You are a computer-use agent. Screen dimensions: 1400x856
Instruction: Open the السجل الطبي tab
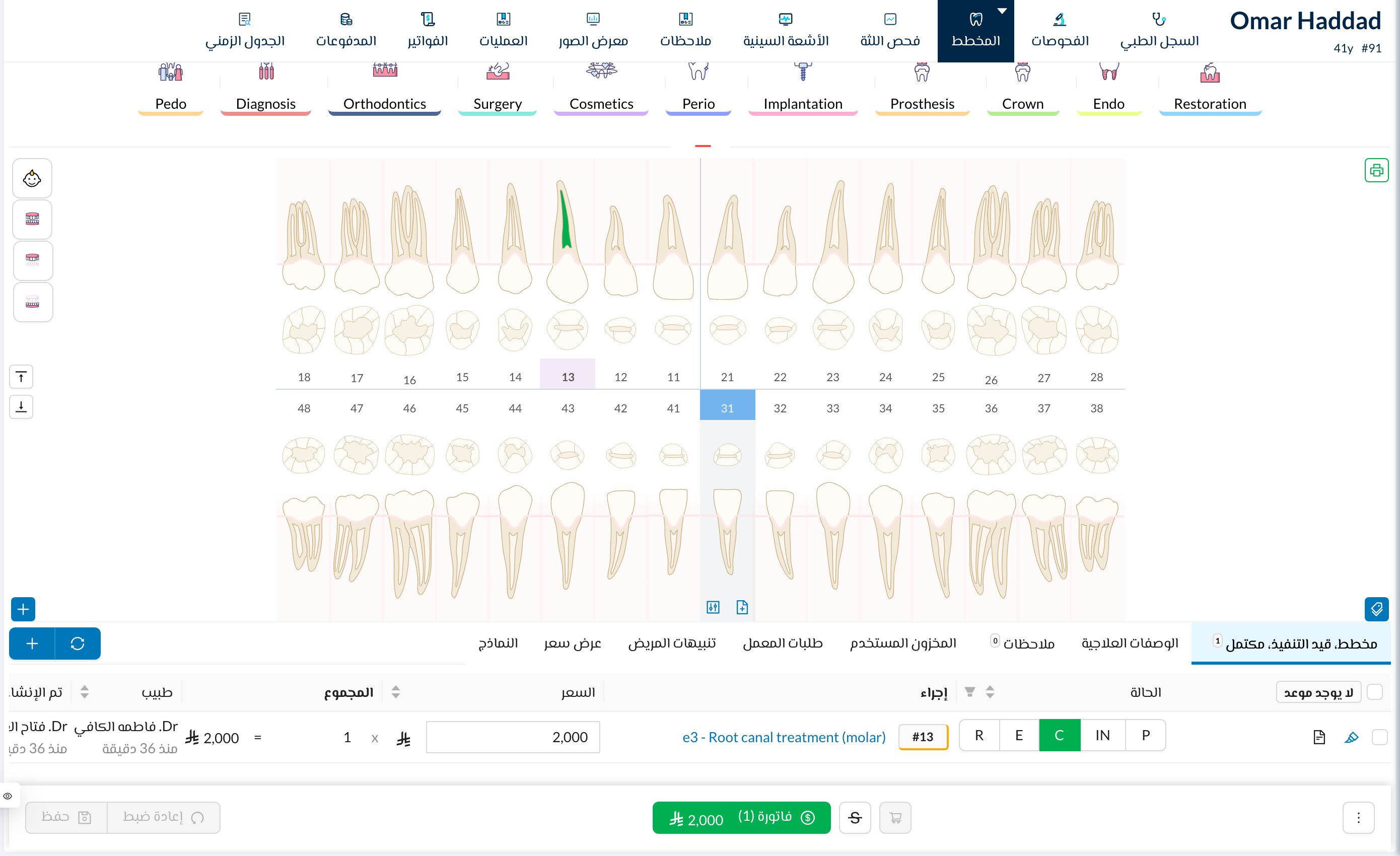point(1159,31)
